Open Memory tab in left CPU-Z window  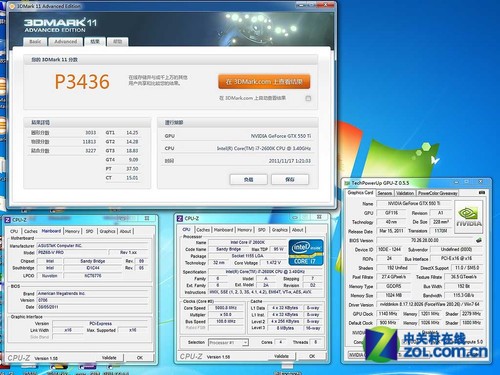[x=72, y=231]
